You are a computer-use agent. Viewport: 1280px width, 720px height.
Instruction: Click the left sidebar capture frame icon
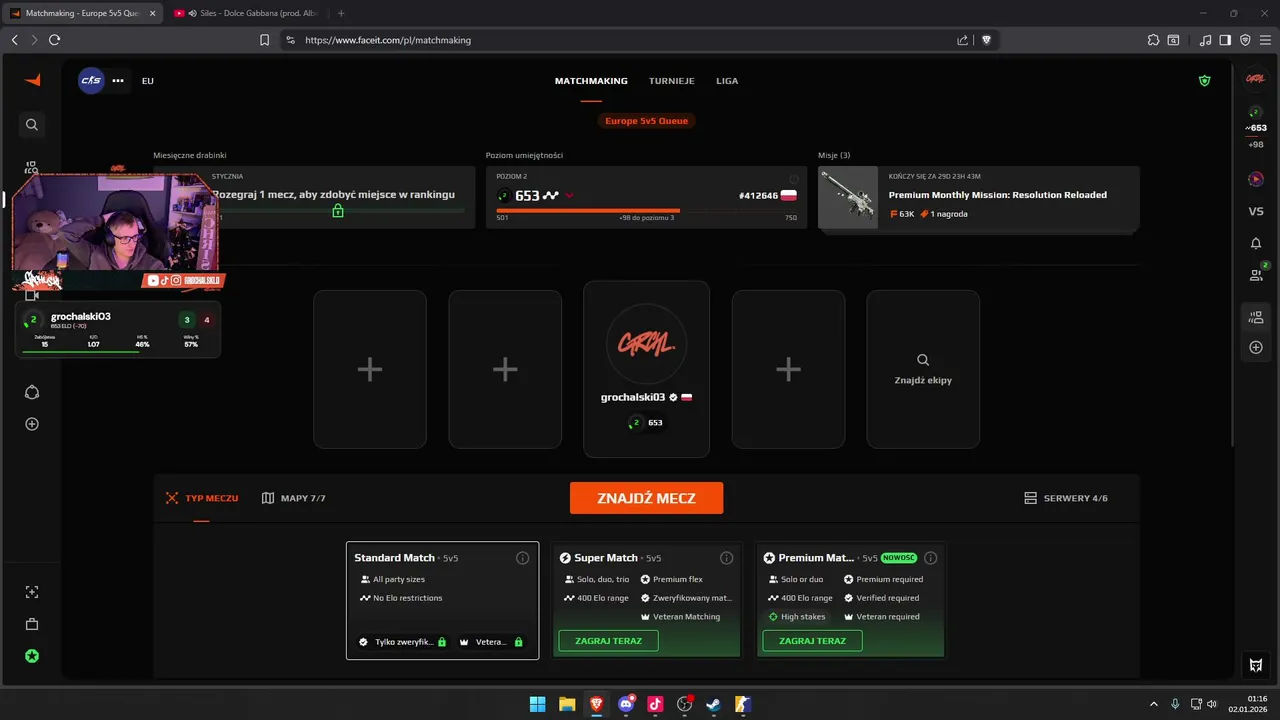click(x=32, y=592)
